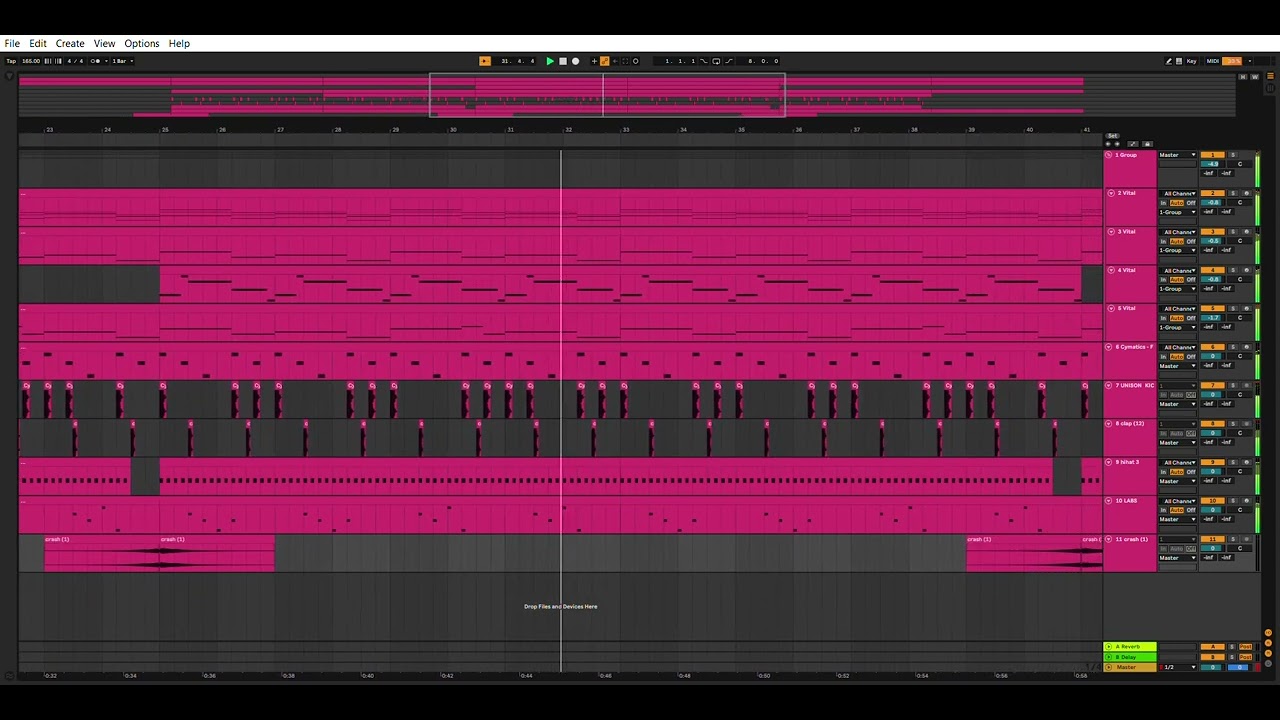Enable the MIDI Arrangement Overdub plus button

594,61
